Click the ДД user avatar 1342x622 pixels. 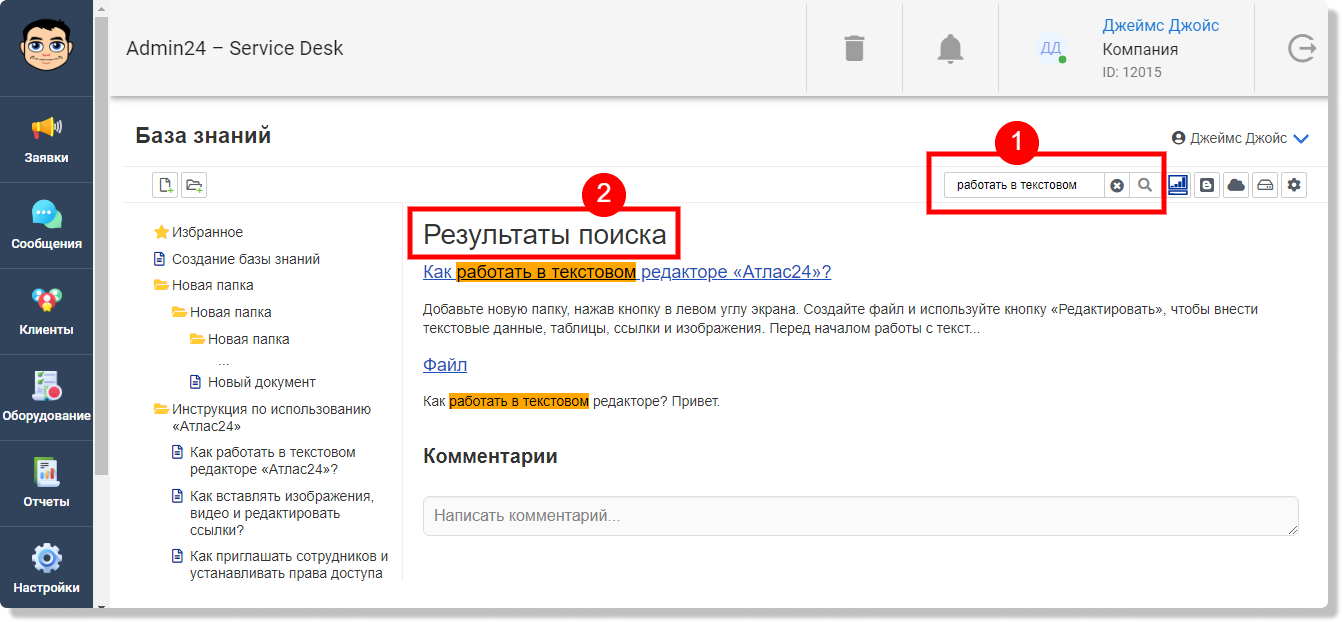[1051, 48]
